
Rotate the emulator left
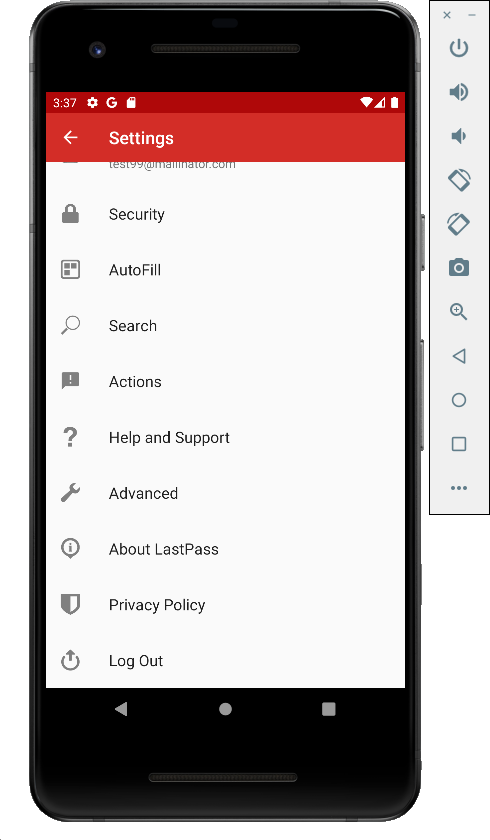(459, 180)
